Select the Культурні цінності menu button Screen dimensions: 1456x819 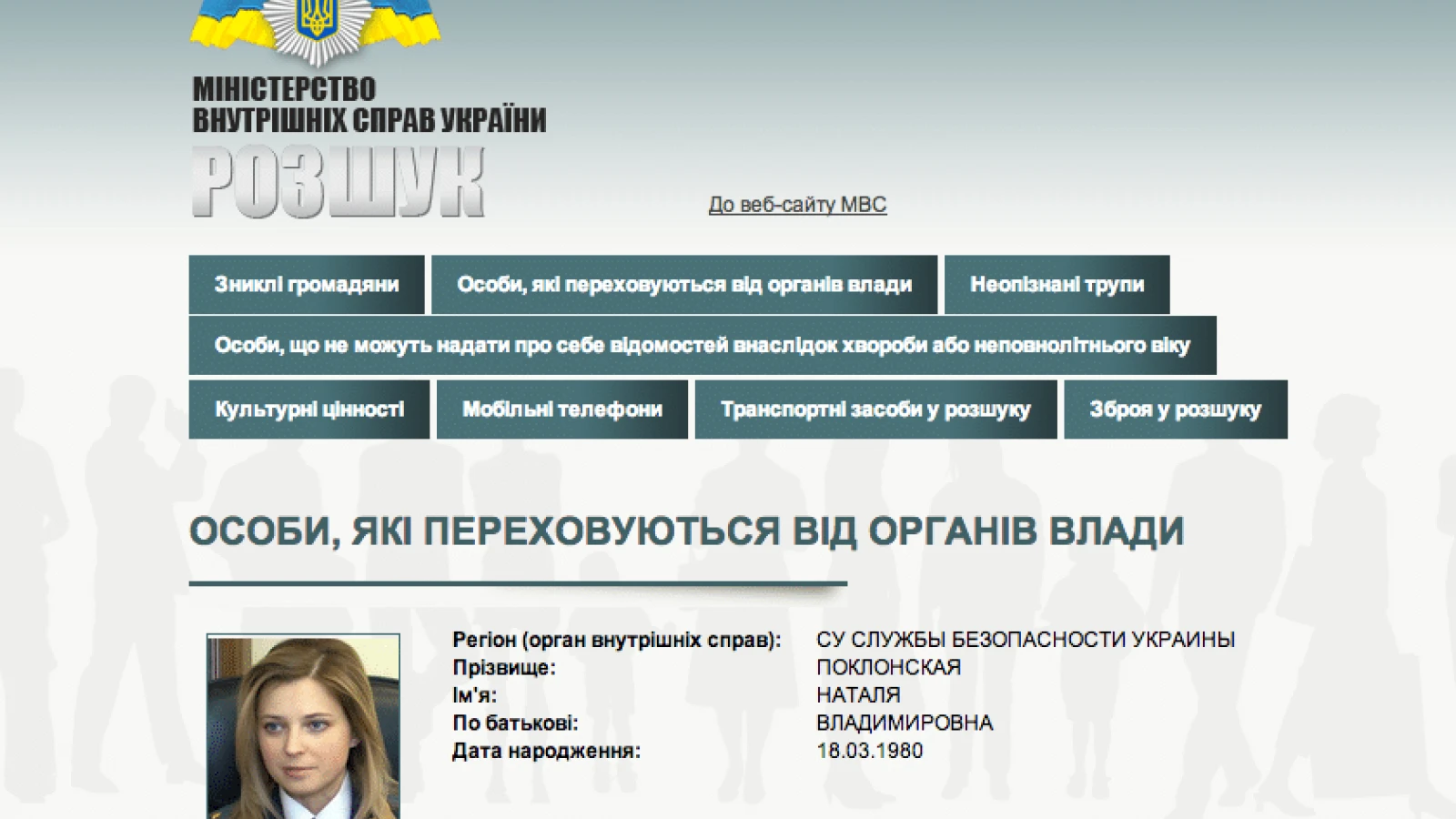(309, 409)
